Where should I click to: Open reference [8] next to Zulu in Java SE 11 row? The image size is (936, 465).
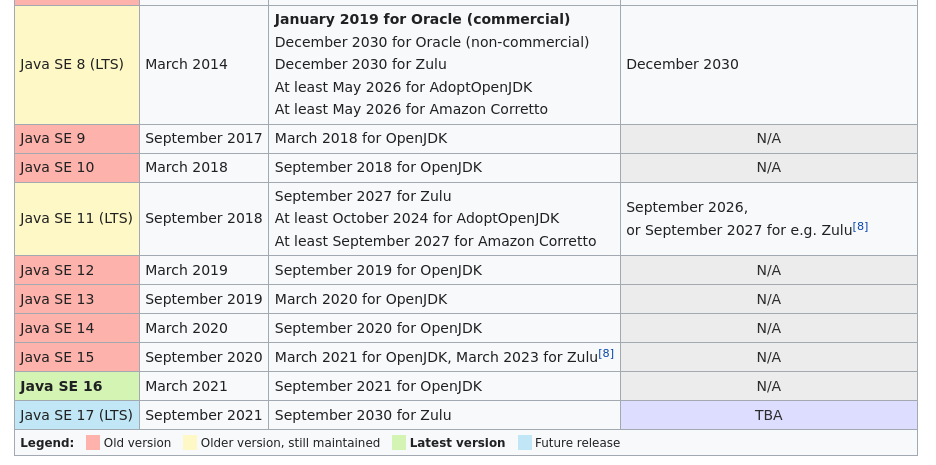860,227
